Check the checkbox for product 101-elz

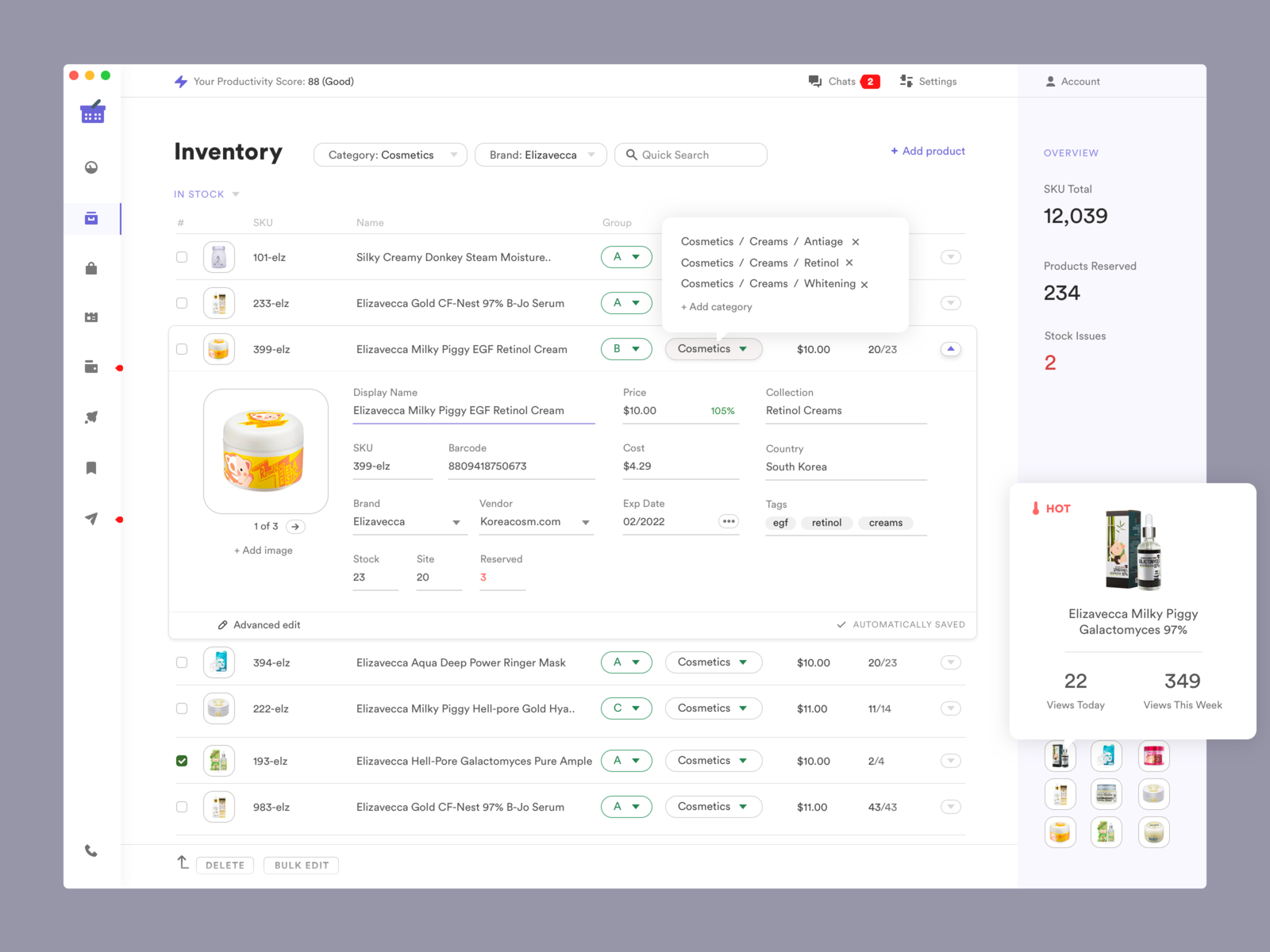(182, 256)
